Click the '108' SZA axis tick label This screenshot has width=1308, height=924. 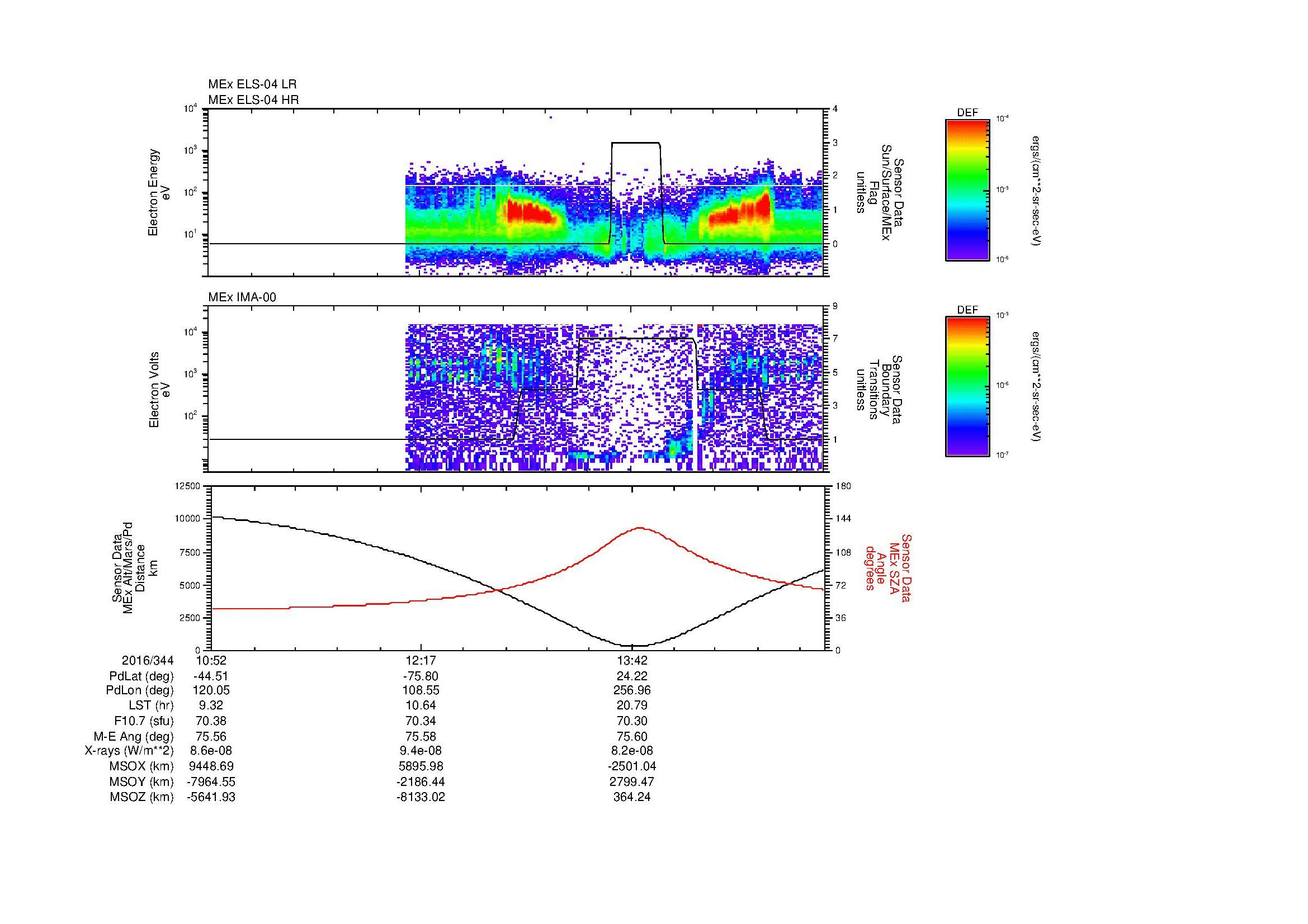click(843, 552)
